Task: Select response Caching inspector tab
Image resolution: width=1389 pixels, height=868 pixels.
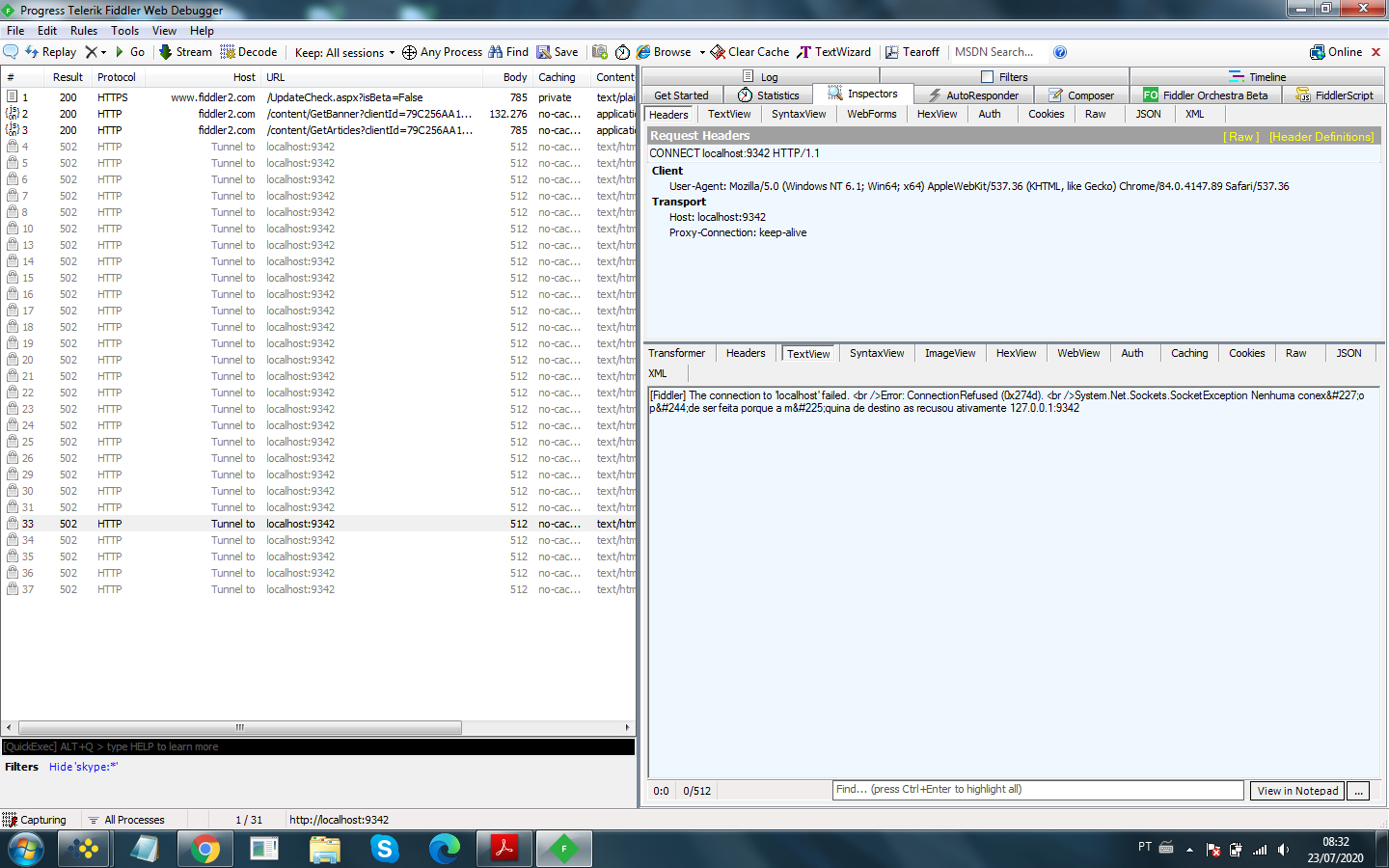Action: pos(1189,353)
